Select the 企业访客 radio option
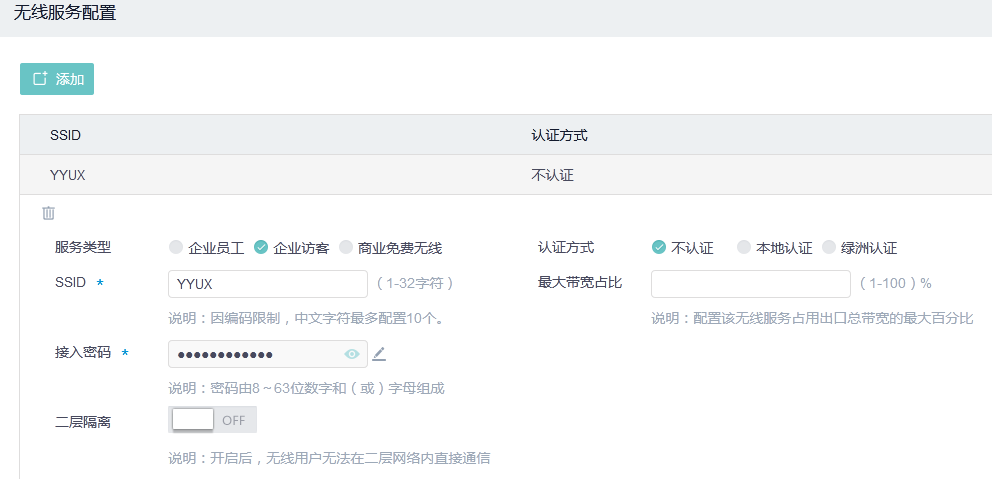 pyautogui.click(x=261, y=248)
